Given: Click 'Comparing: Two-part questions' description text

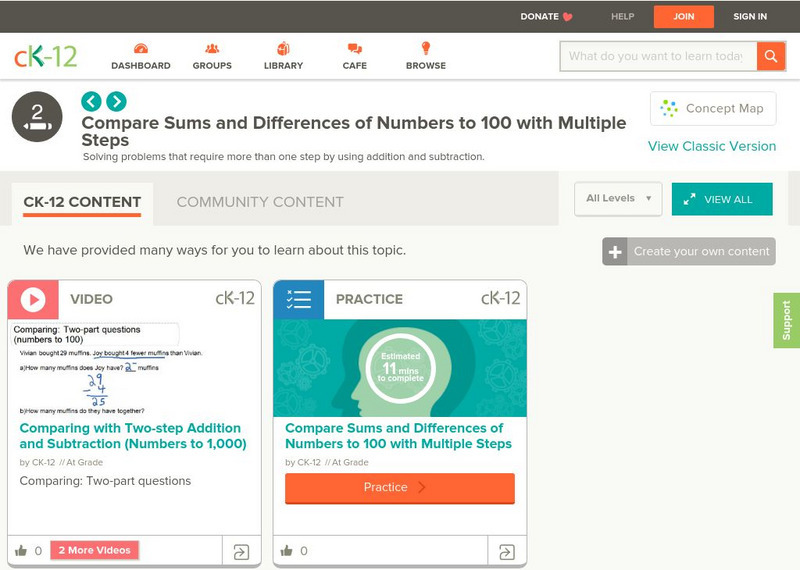Looking at the screenshot, I should click(105, 481).
